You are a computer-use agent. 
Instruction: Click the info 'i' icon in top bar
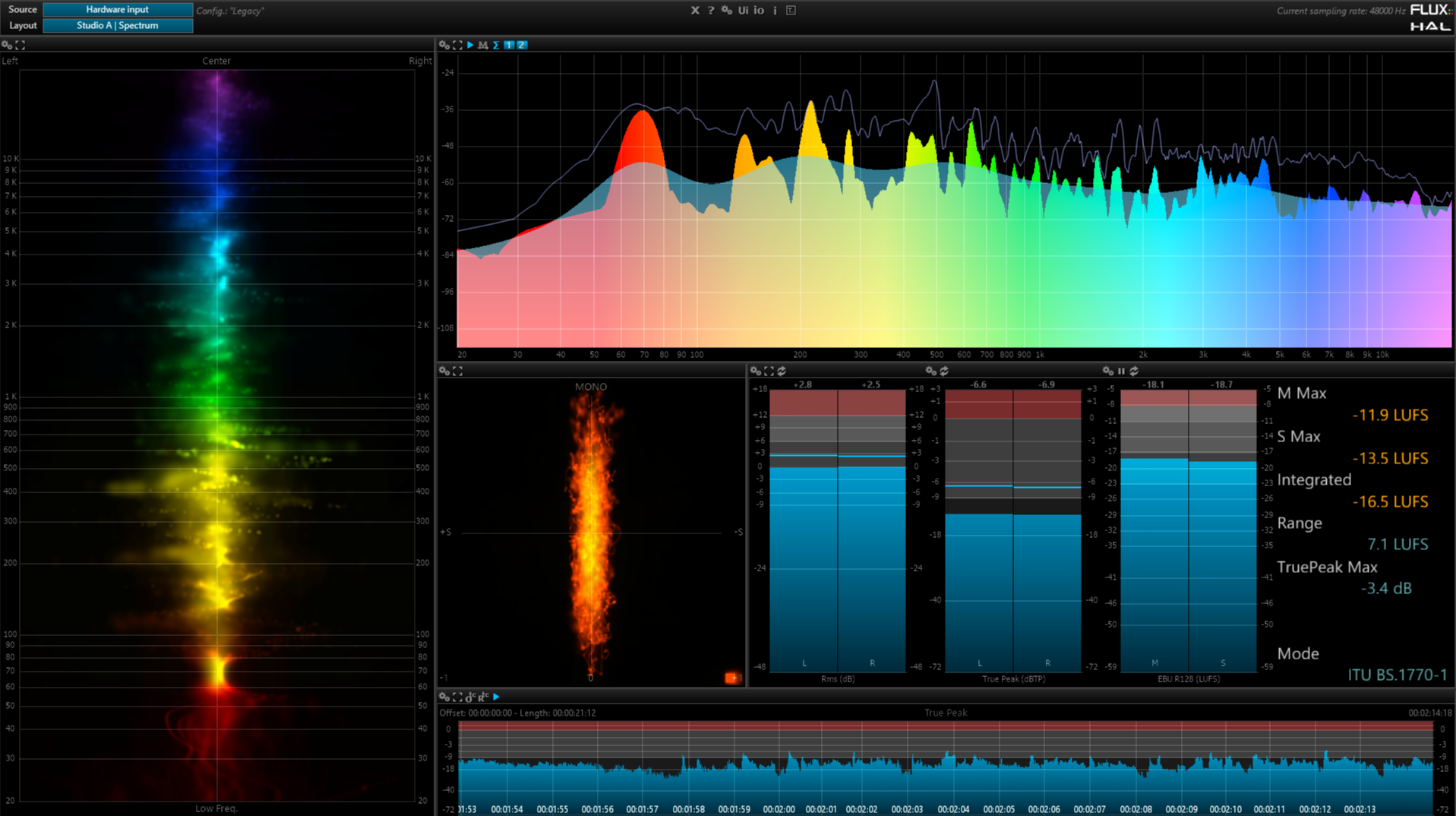[774, 11]
